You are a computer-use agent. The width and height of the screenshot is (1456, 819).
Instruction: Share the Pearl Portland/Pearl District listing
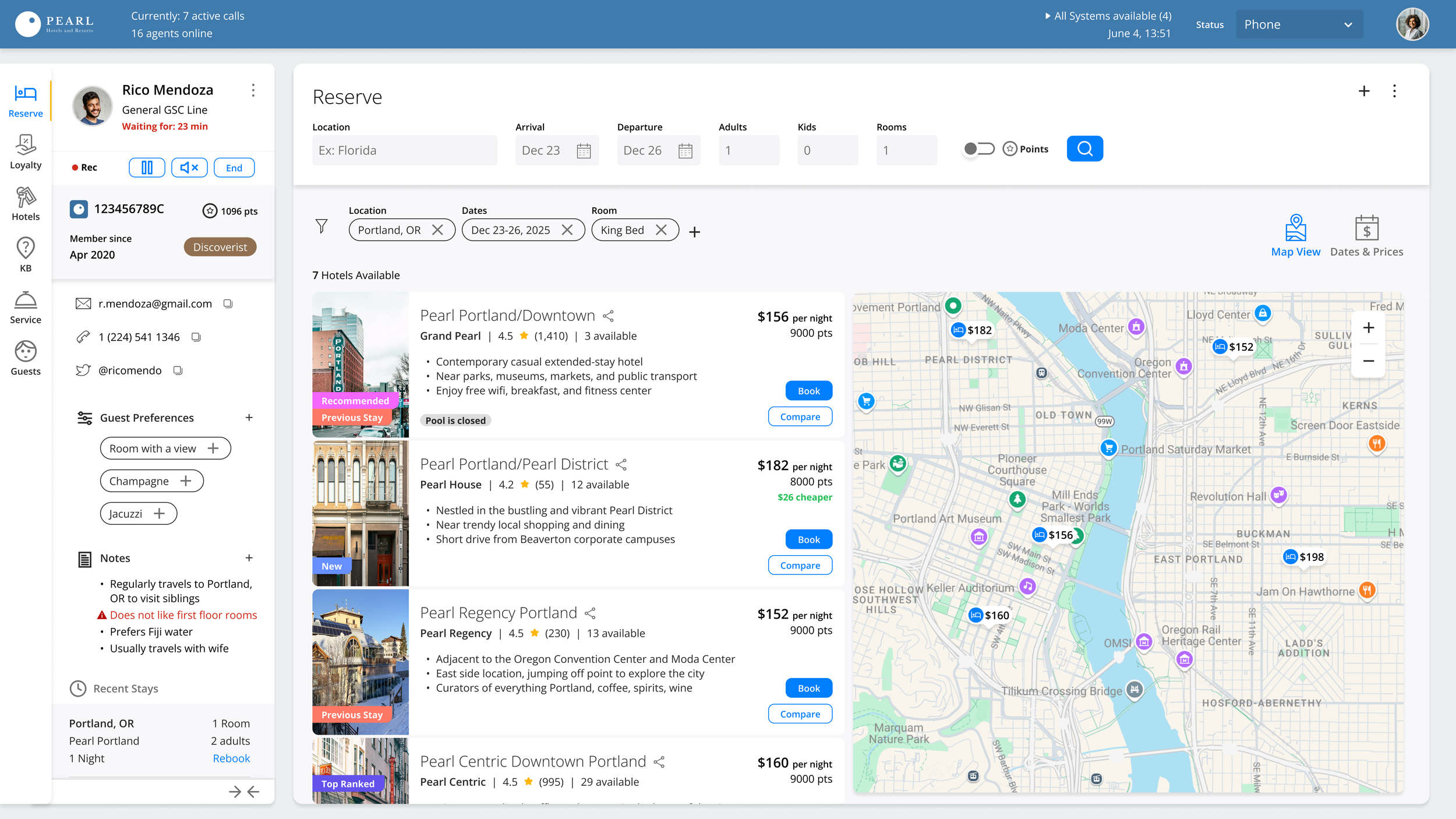click(621, 464)
